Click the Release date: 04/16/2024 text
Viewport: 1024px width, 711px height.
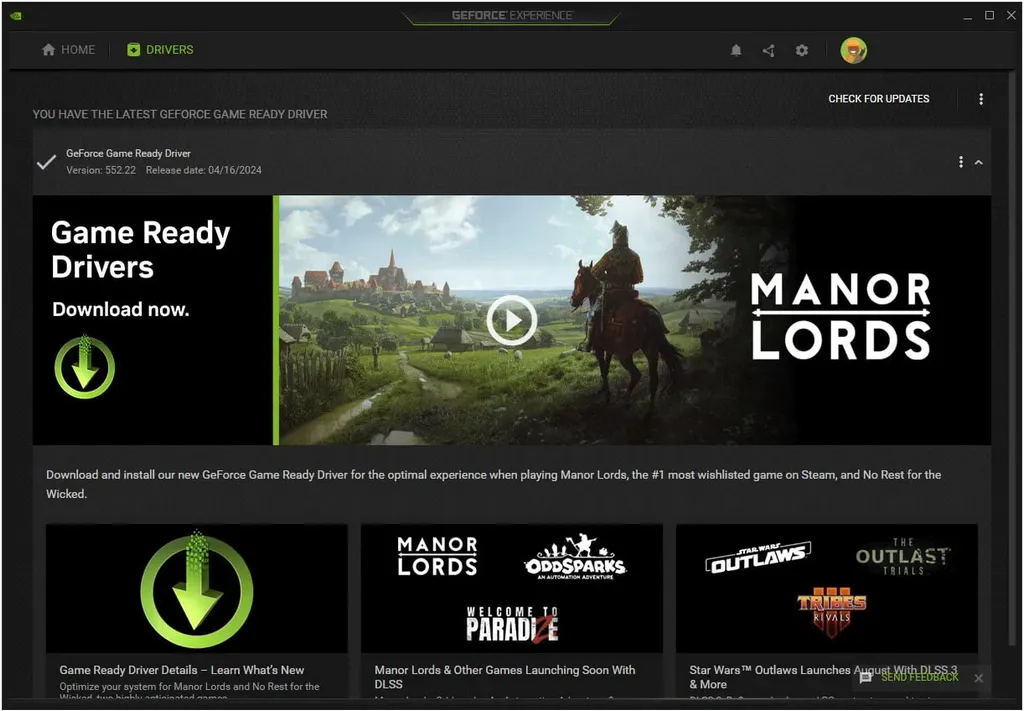[204, 170]
